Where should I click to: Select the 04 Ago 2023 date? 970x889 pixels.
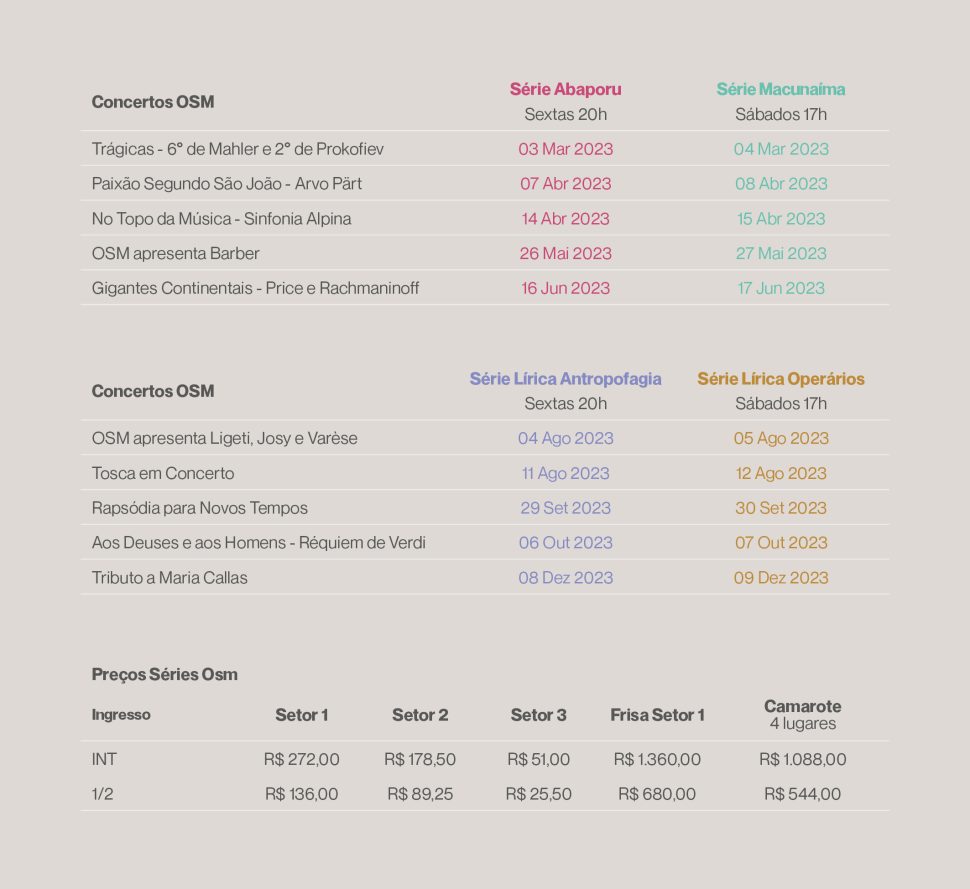point(565,439)
